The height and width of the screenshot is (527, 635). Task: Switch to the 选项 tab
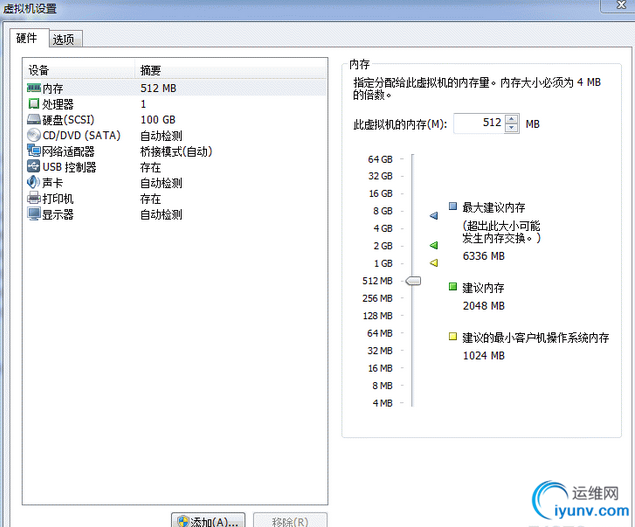64,40
